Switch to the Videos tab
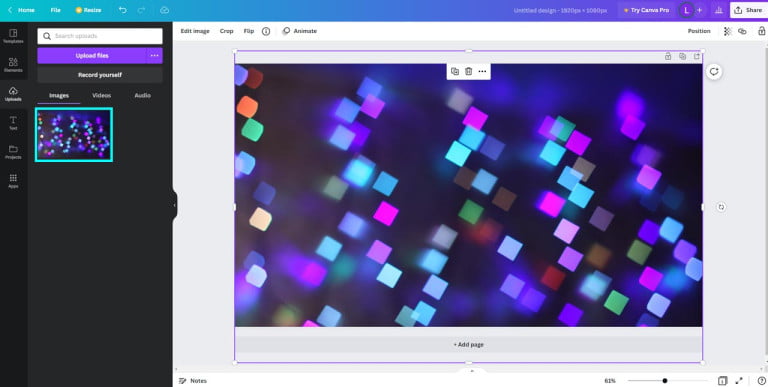The image size is (768, 387). [101, 96]
